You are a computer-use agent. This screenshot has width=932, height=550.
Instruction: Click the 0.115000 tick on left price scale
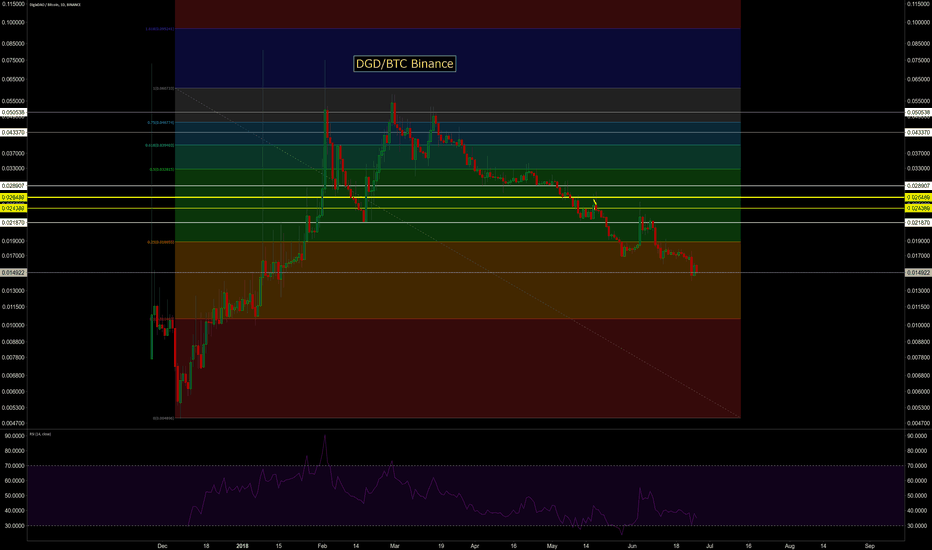[13, 4]
